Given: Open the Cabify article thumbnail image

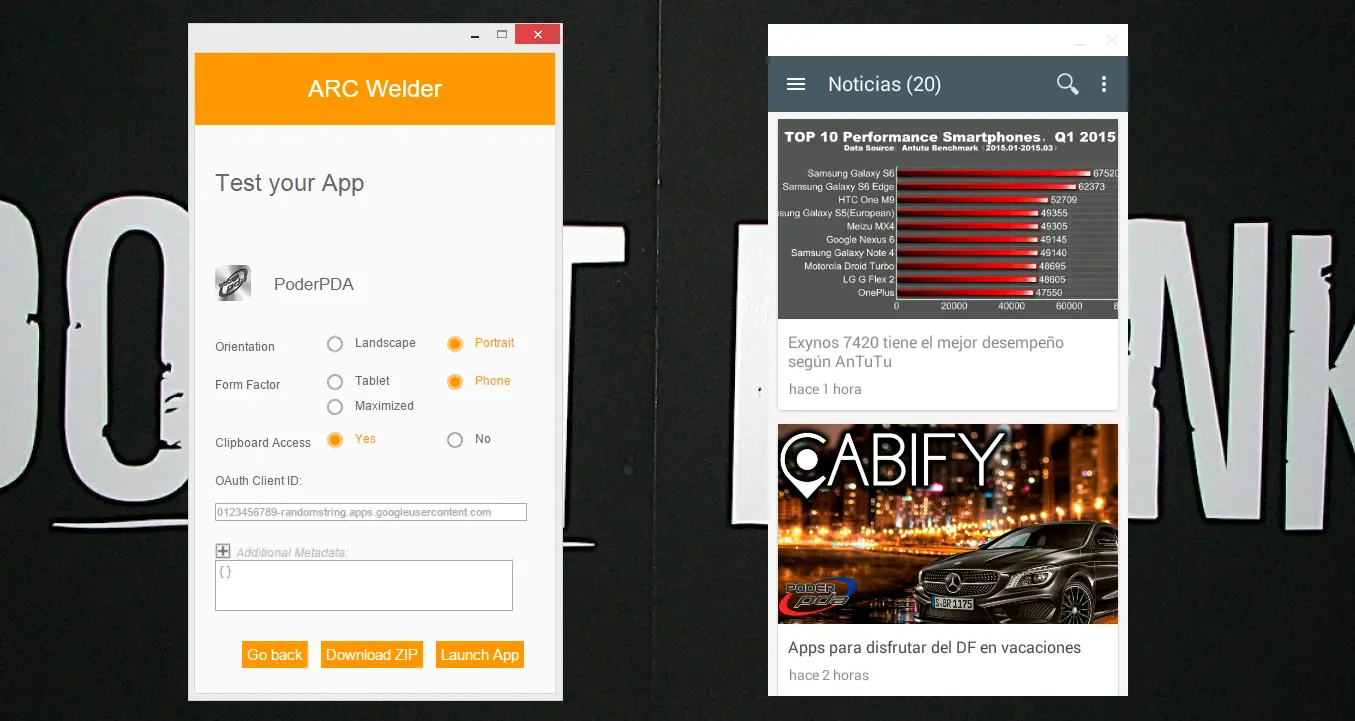Looking at the screenshot, I should (947, 523).
